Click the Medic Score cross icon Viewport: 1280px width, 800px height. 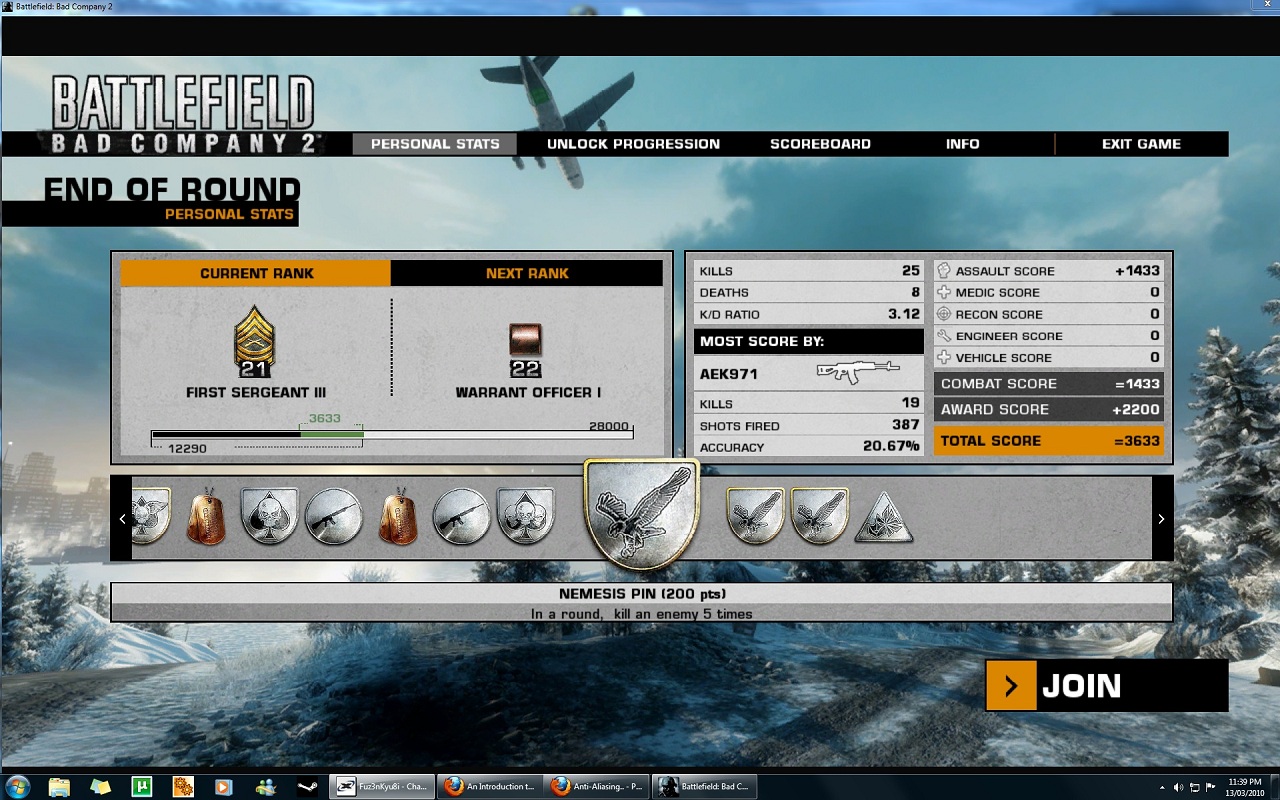944,292
